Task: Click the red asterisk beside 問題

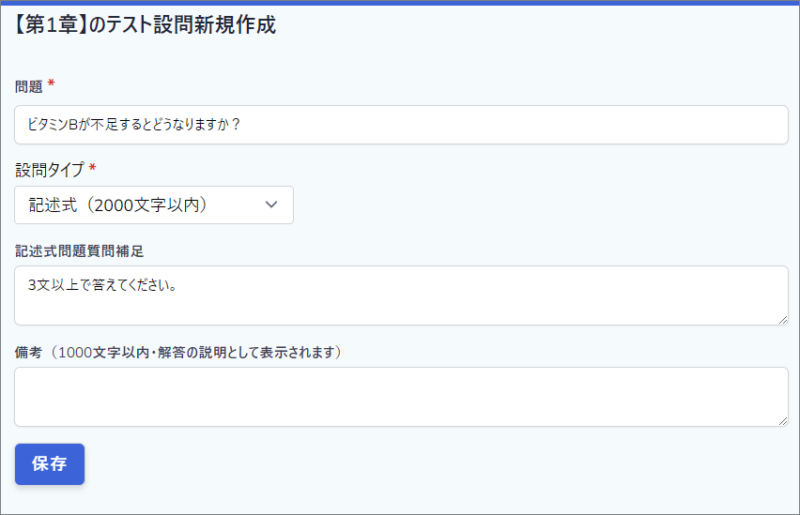Action: [x=51, y=83]
